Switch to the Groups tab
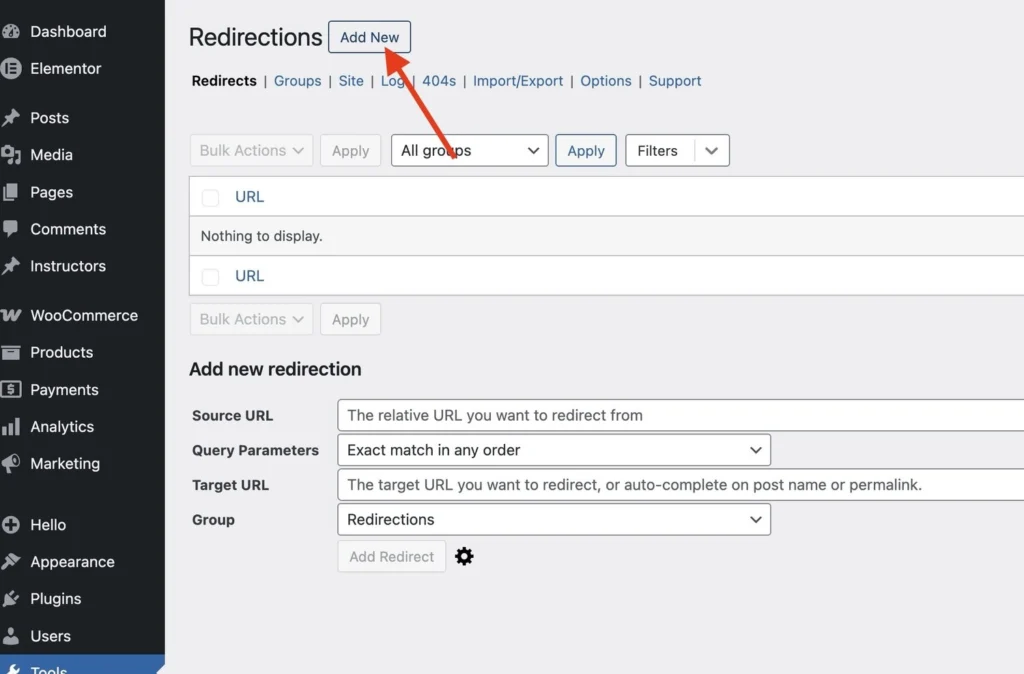Image resolution: width=1024 pixels, height=674 pixels. 298,81
